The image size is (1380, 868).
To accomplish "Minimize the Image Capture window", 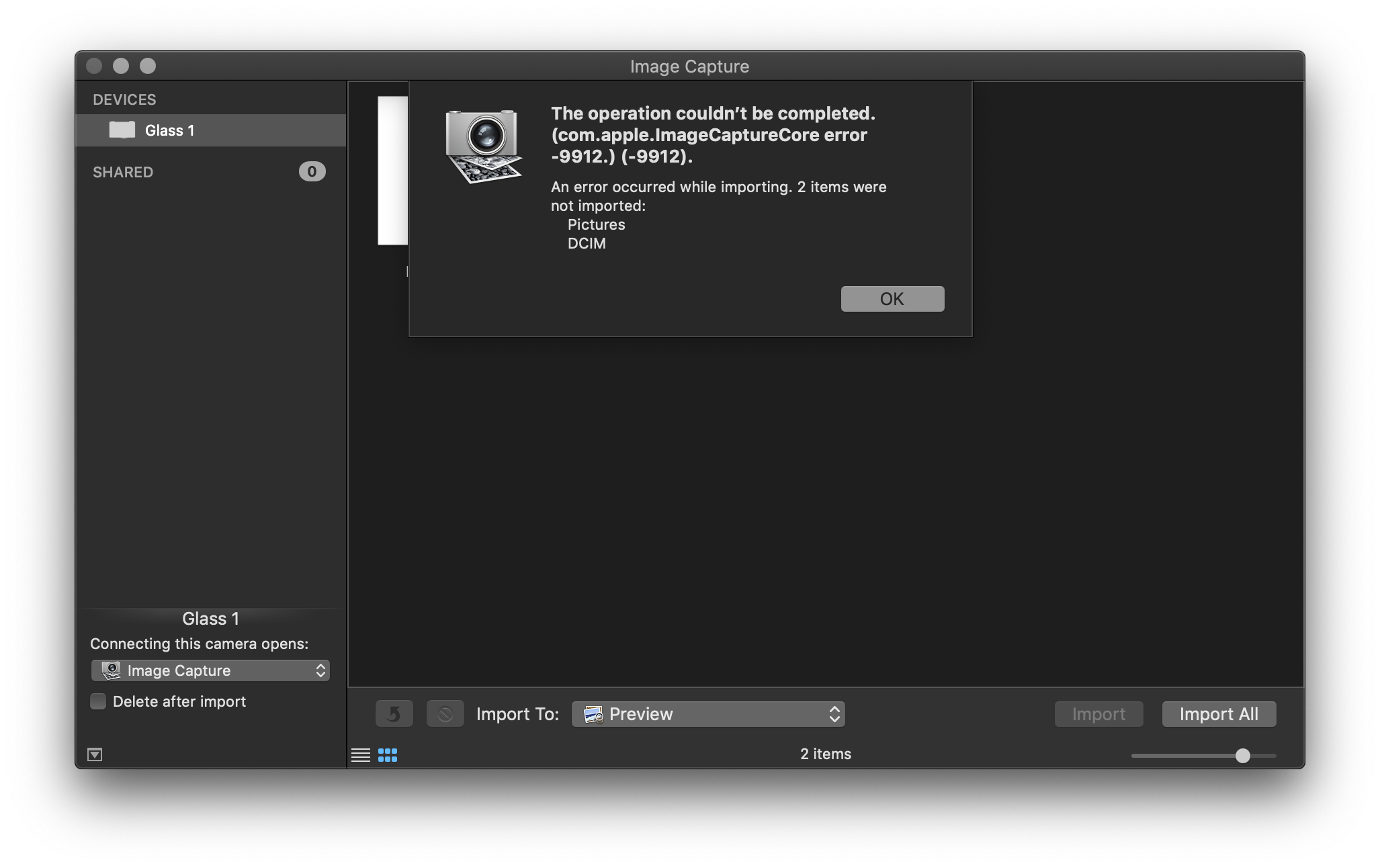I will (121, 66).
